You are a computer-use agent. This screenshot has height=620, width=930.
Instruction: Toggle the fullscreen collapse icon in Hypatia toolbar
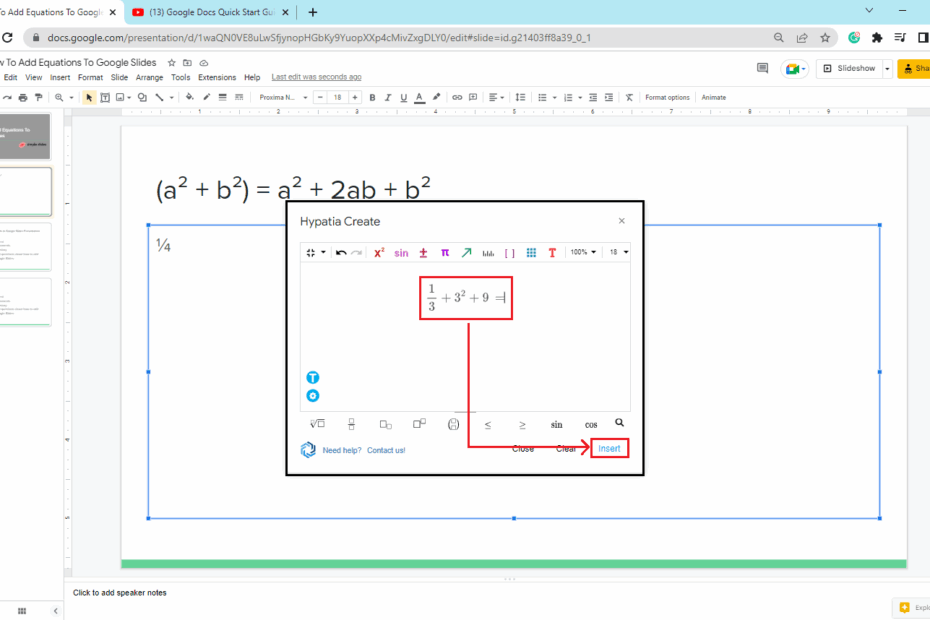(x=311, y=253)
